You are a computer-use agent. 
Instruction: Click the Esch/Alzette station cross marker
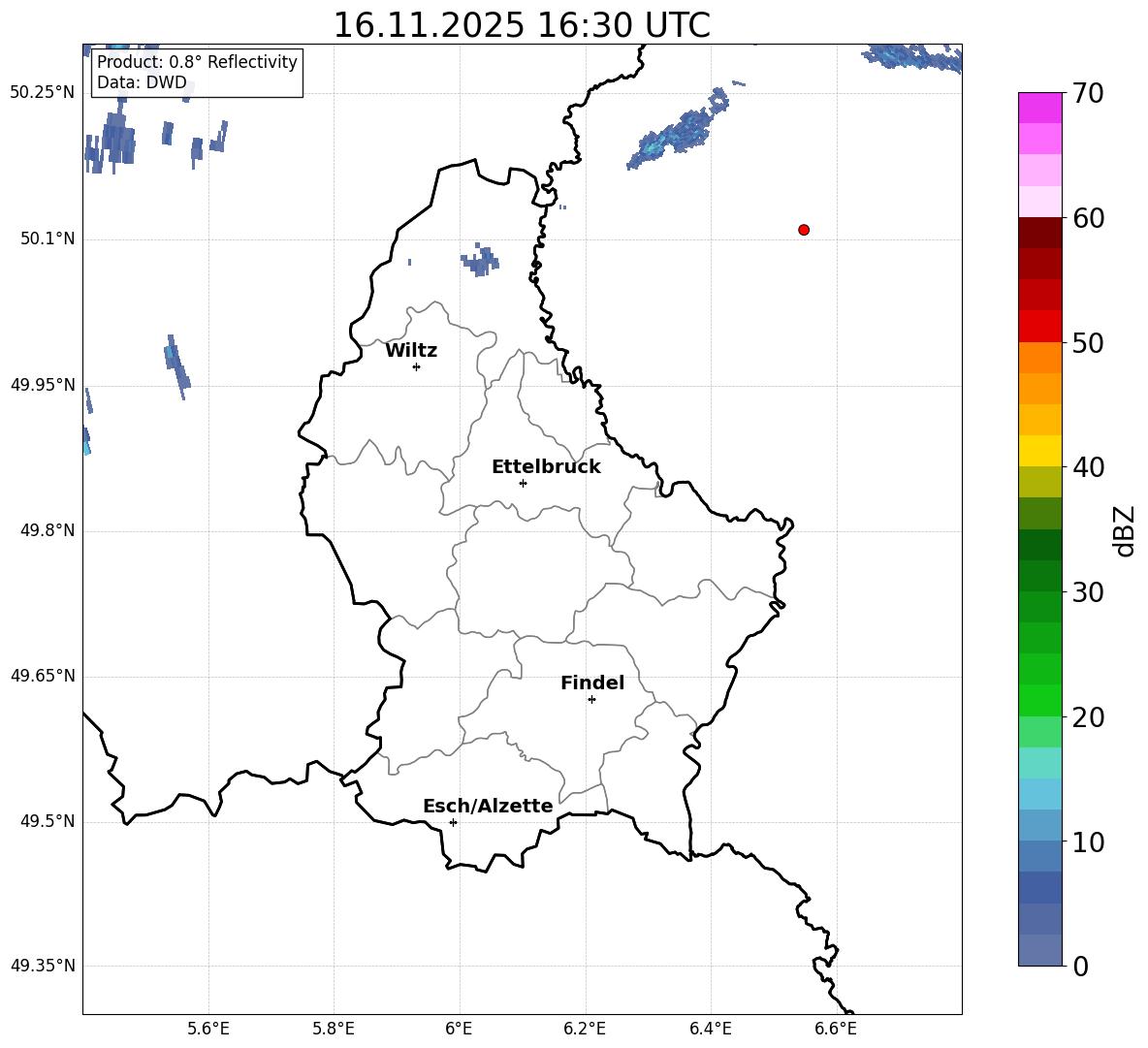click(453, 822)
